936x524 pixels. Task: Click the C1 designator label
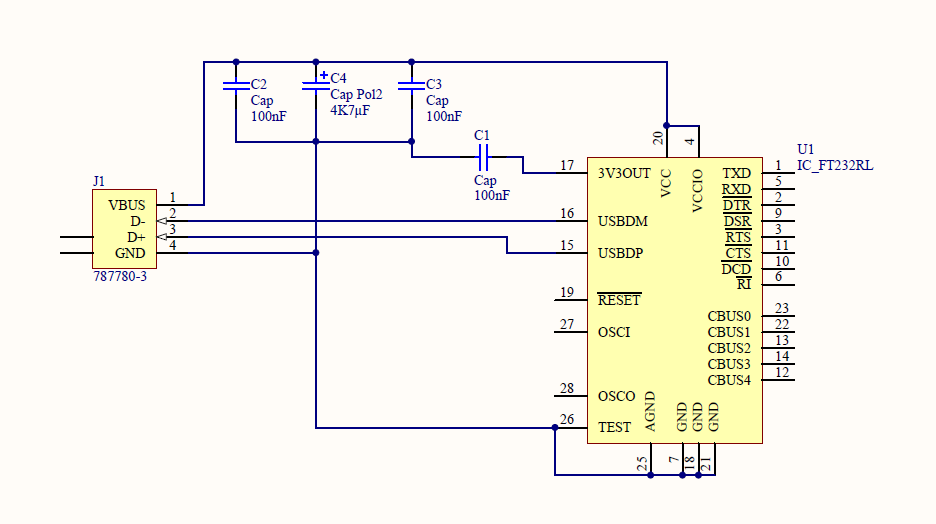click(482, 135)
